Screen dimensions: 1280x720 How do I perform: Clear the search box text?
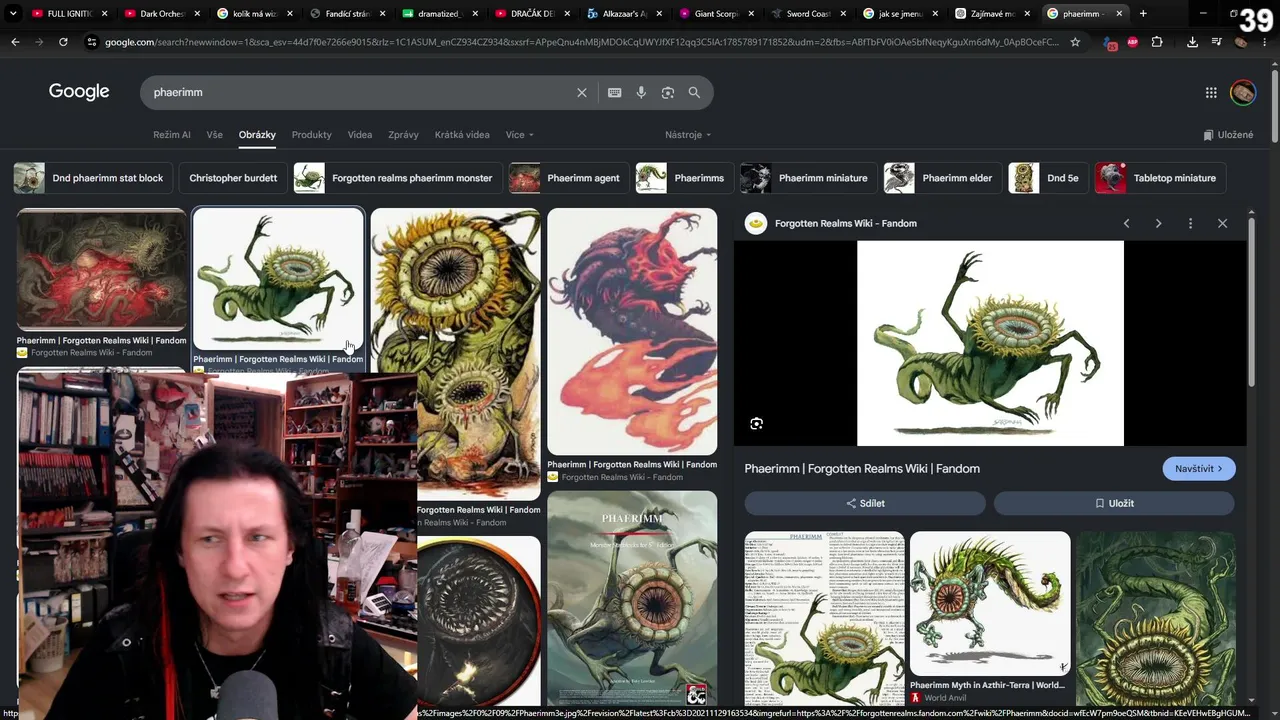pyautogui.click(x=582, y=92)
